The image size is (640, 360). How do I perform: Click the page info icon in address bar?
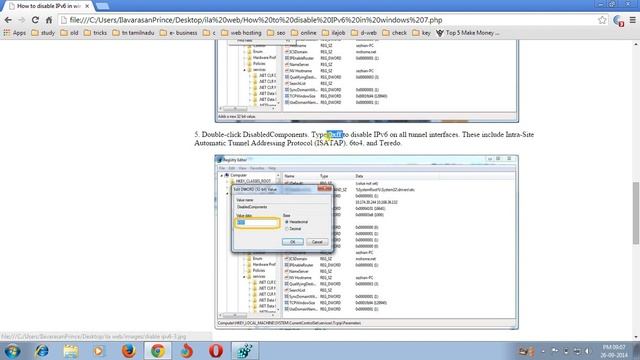pyautogui.click(x=64, y=20)
